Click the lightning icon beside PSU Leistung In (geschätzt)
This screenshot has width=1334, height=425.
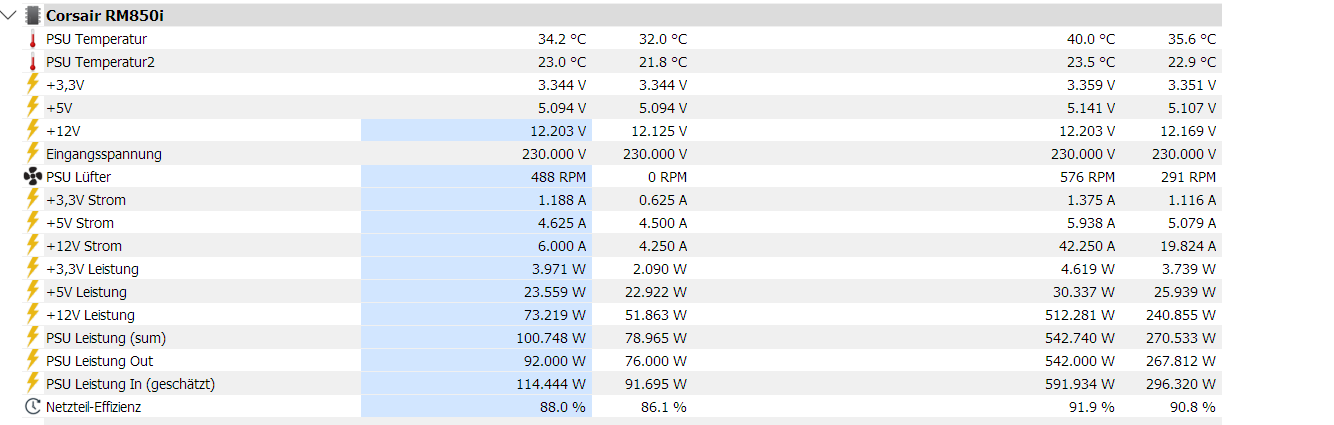(x=32, y=384)
